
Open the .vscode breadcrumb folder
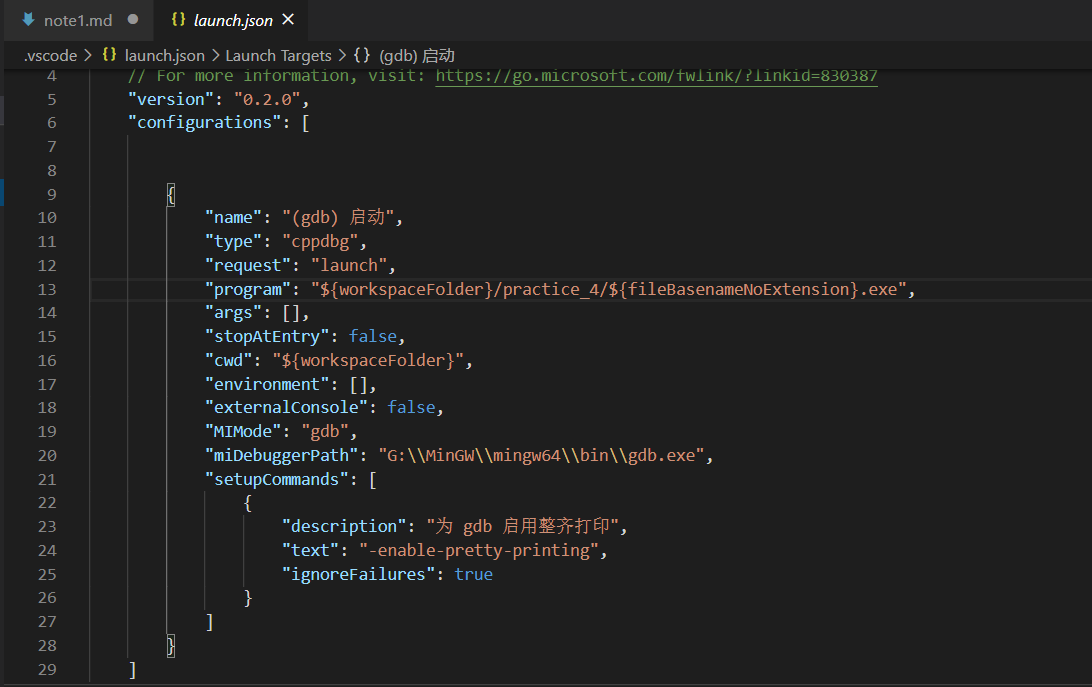(x=49, y=55)
